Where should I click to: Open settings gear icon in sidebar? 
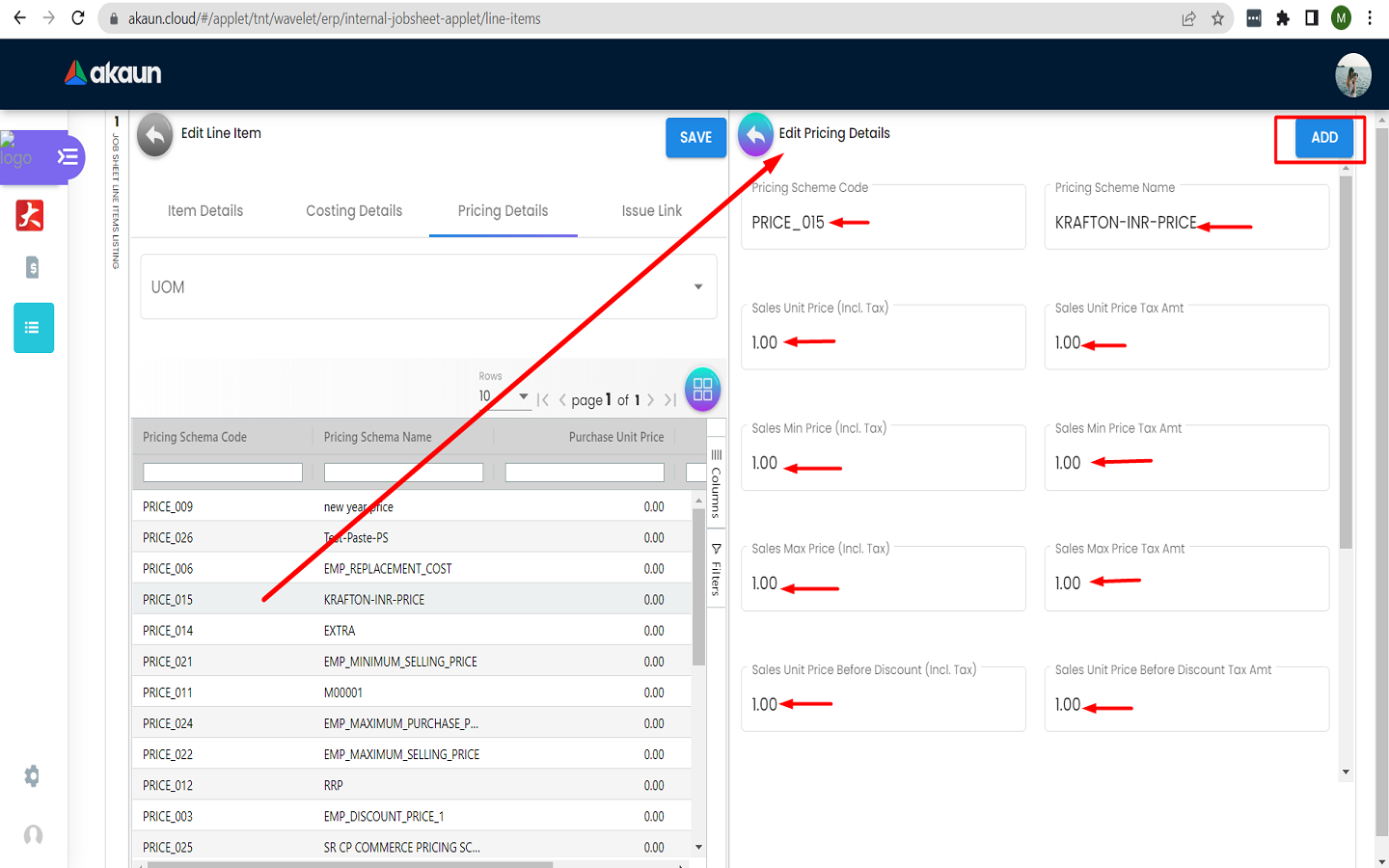(x=32, y=776)
